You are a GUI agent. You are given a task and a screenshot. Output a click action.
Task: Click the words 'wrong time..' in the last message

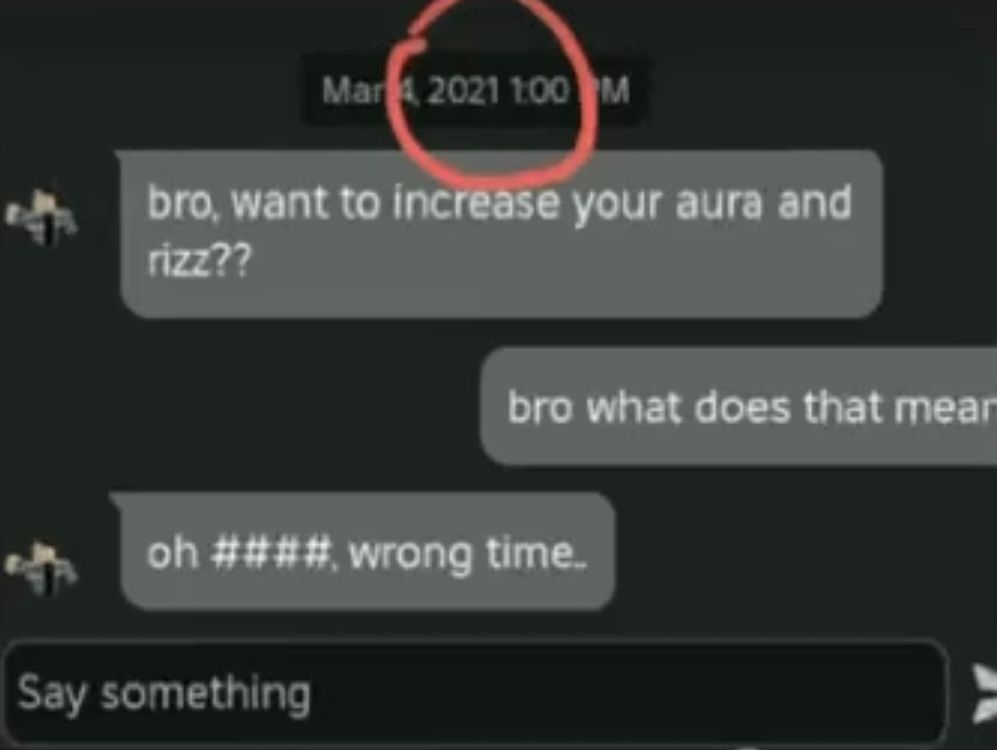tap(468, 554)
